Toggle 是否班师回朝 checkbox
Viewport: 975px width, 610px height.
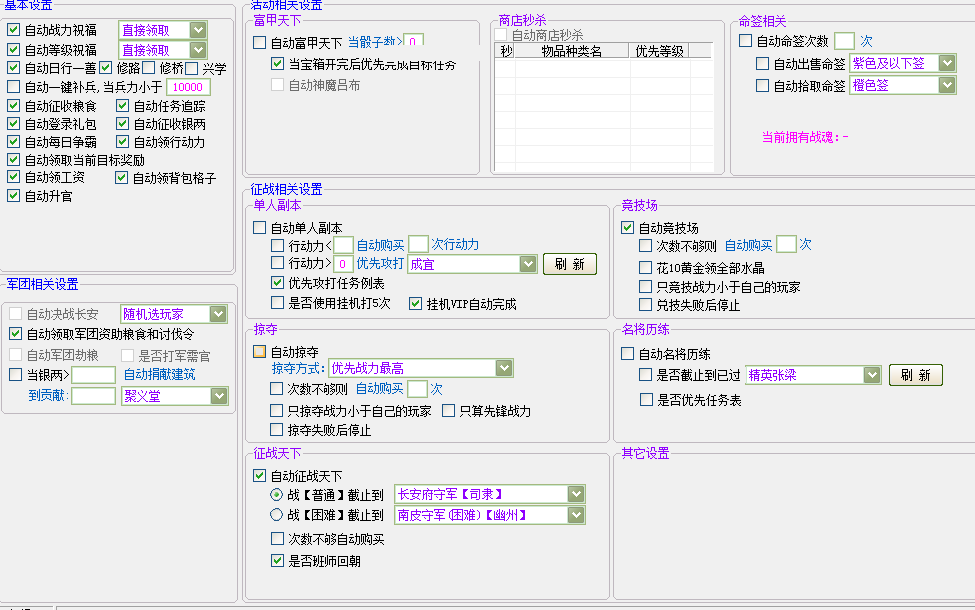[x=278, y=560]
